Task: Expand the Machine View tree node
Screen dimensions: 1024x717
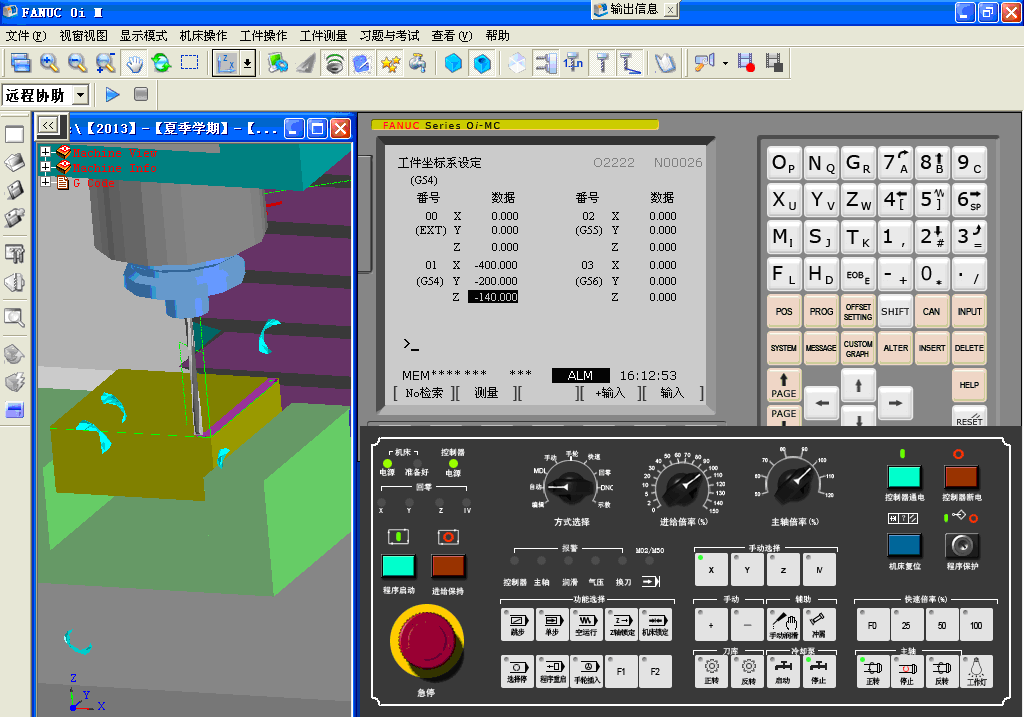Action: coord(46,153)
